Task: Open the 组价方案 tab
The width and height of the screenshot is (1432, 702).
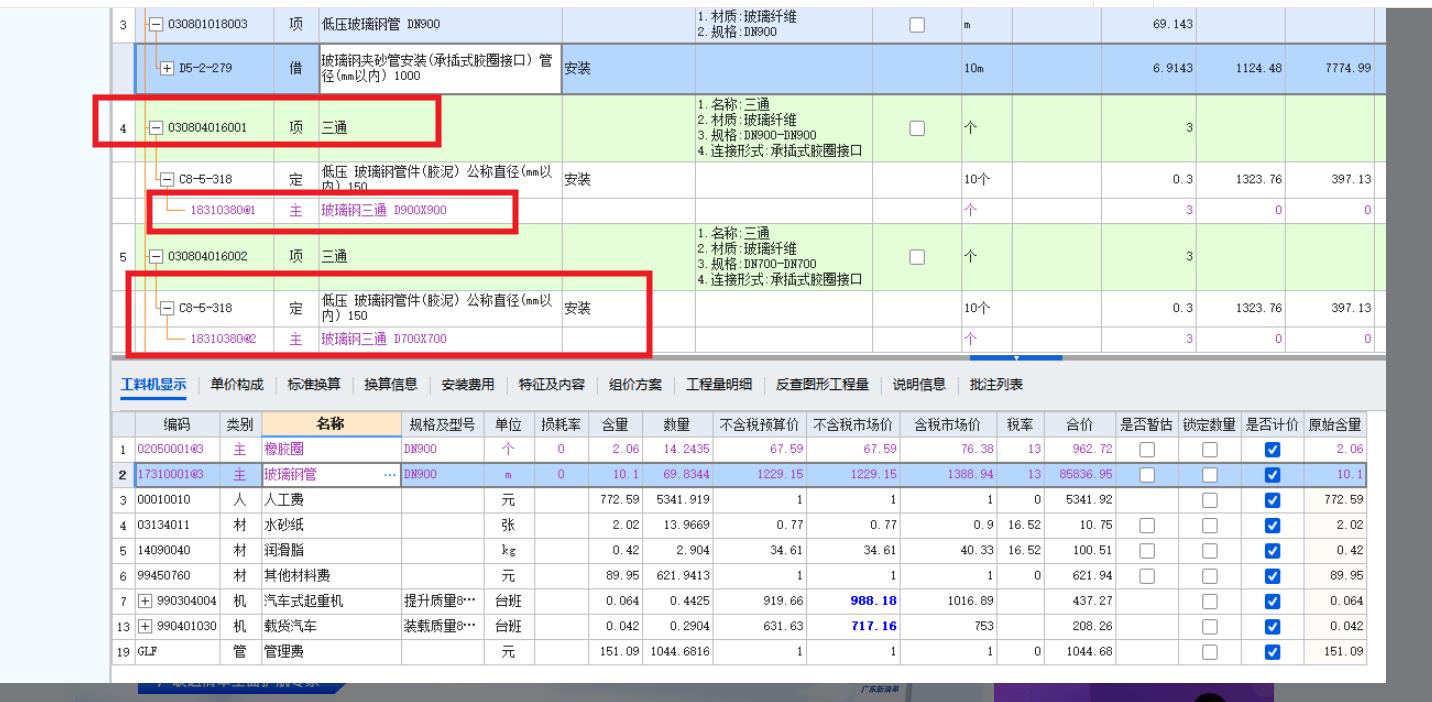Action: 633,385
